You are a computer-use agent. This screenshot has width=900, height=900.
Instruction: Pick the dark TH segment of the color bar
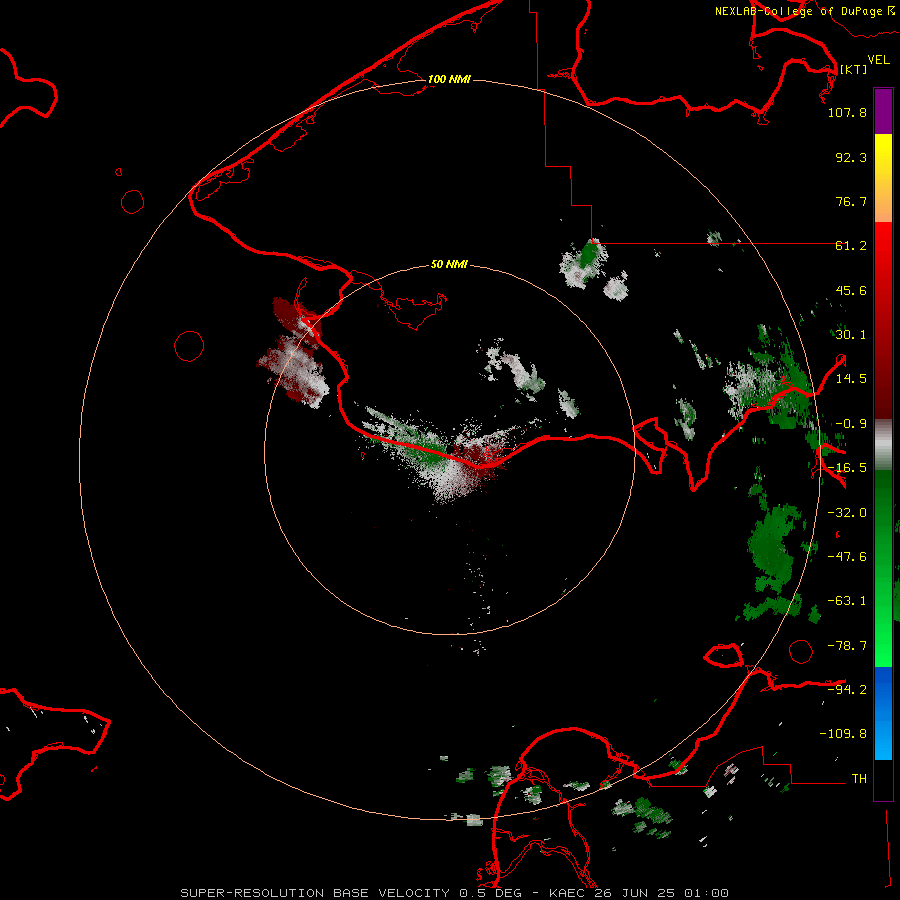[x=883, y=779]
